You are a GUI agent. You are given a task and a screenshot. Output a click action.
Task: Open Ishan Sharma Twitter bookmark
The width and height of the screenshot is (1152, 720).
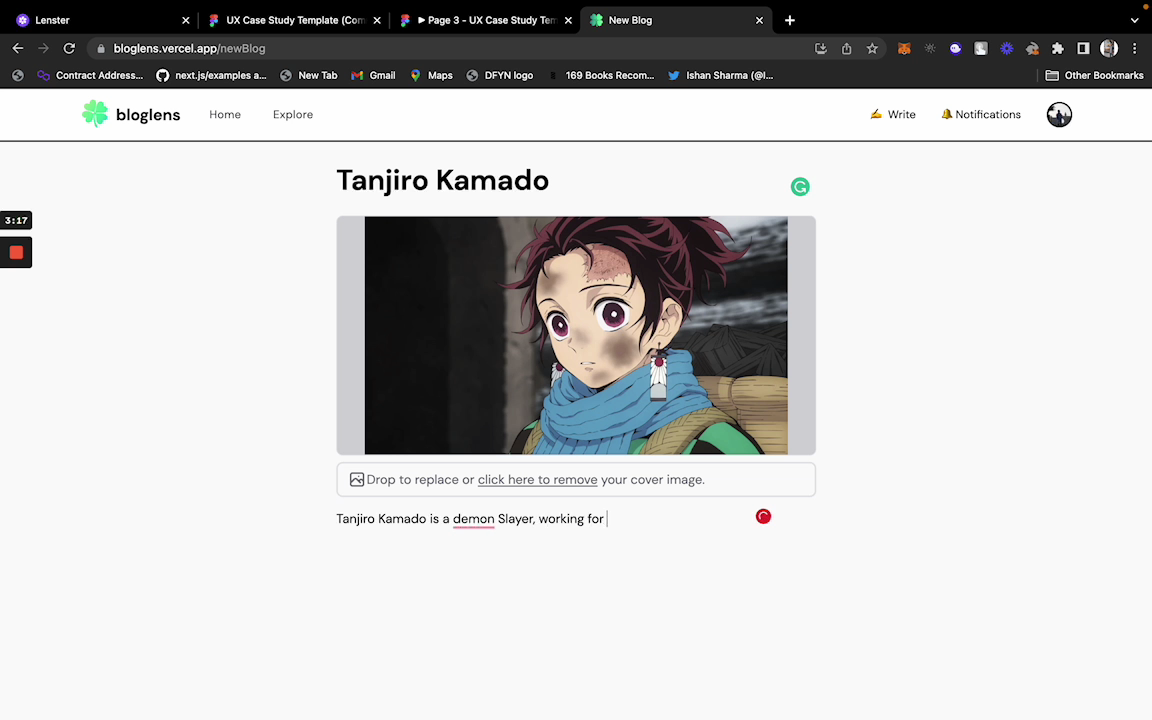tap(721, 75)
